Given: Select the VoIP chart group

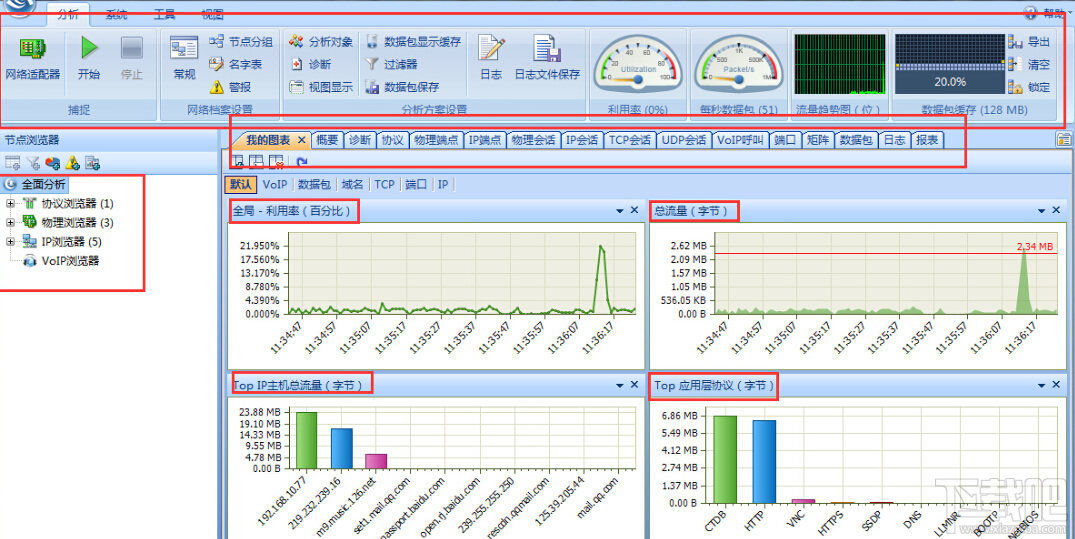Looking at the screenshot, I should (275, 184).
